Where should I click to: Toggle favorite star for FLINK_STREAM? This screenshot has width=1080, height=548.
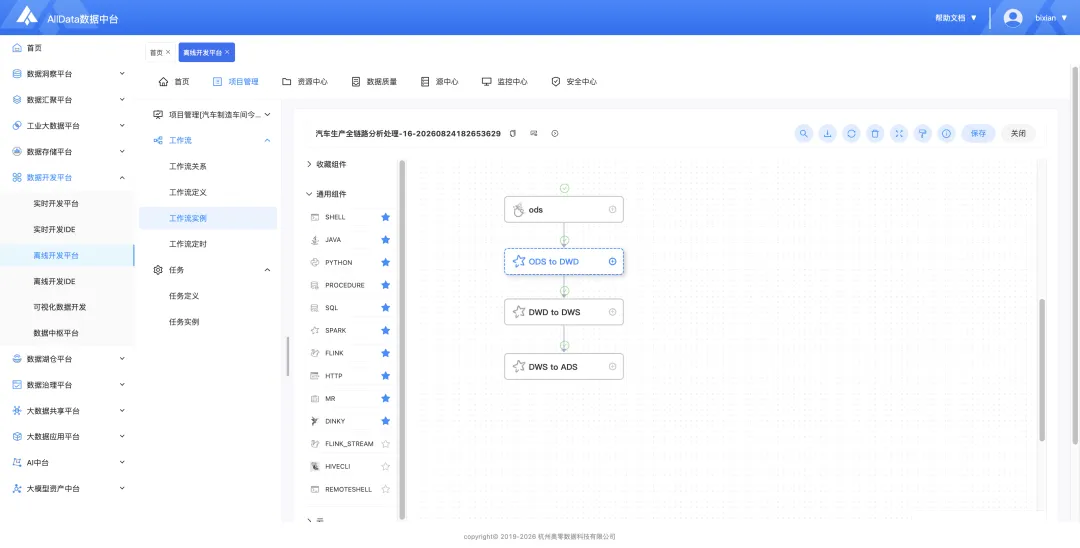click(386, 444)
